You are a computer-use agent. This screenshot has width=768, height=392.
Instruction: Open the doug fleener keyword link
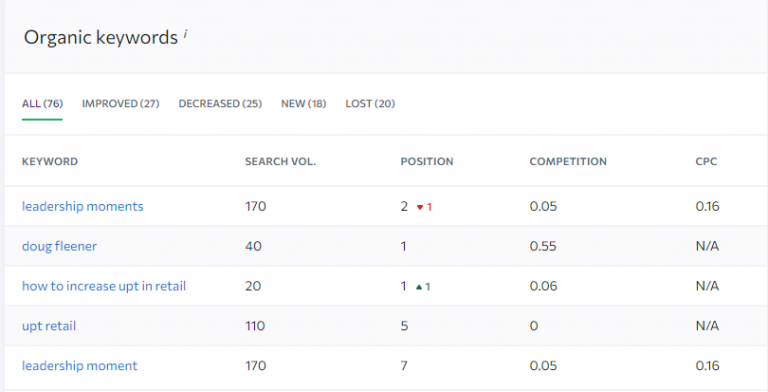click(x=59, y=246)
